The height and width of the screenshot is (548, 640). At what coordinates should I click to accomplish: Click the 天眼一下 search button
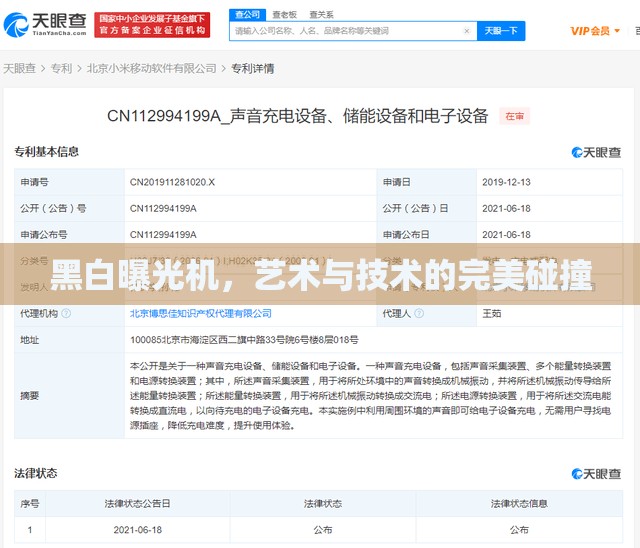coord(501,31)
